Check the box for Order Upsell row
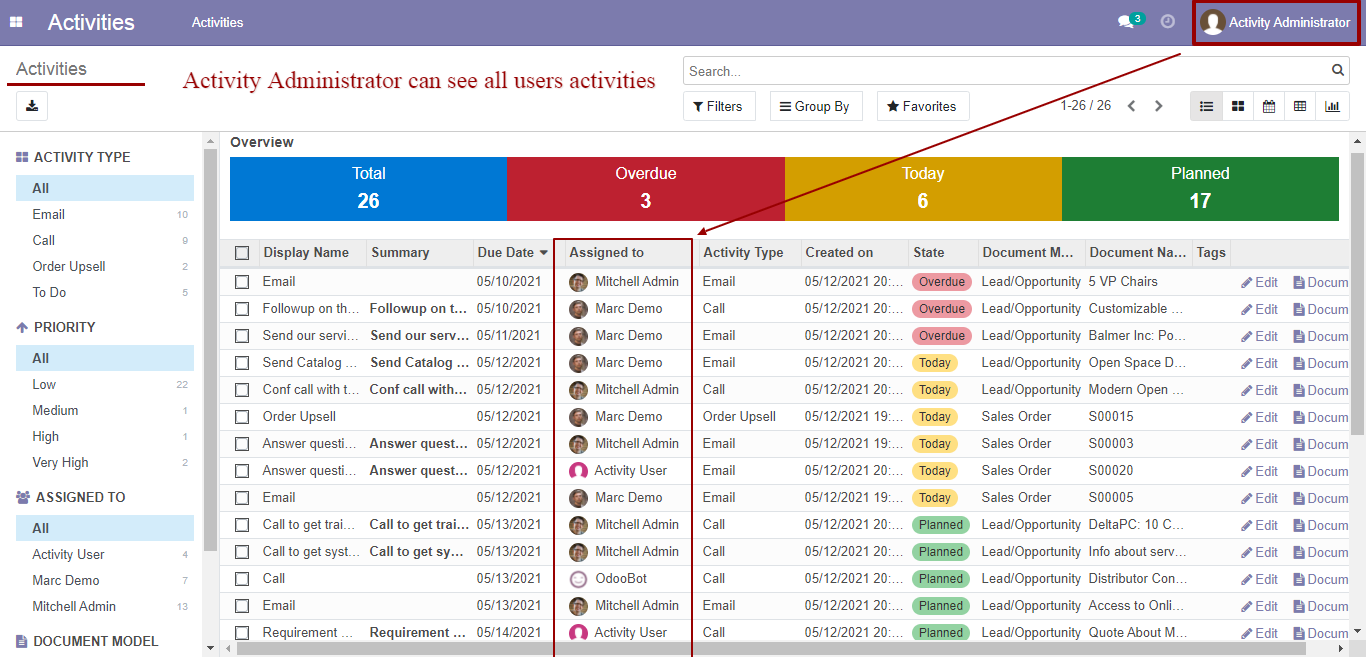This screenshot has width=1366, height=657. [242, 417]
